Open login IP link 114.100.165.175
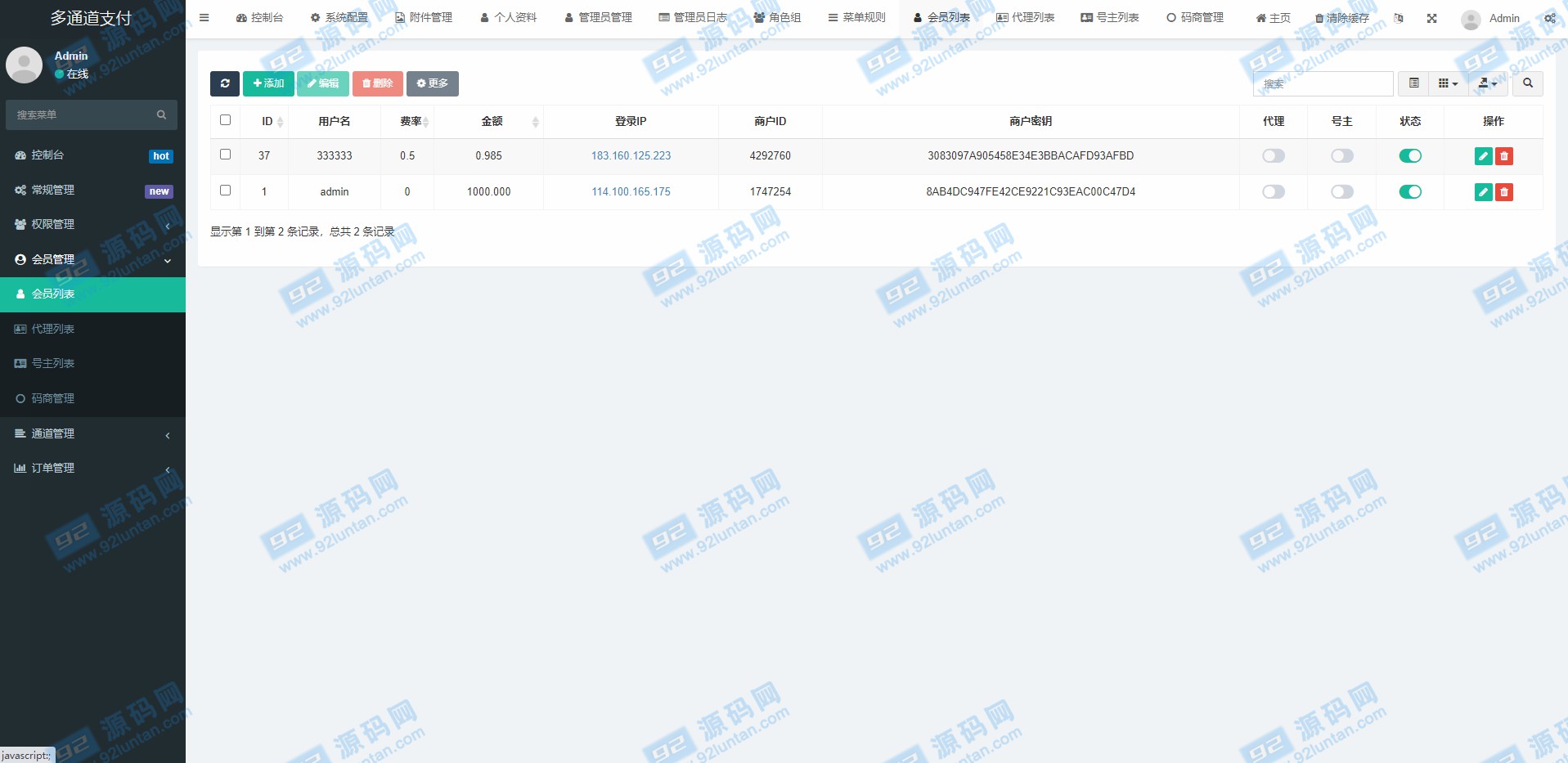The image size is (1568, 763). pos(631,192)
